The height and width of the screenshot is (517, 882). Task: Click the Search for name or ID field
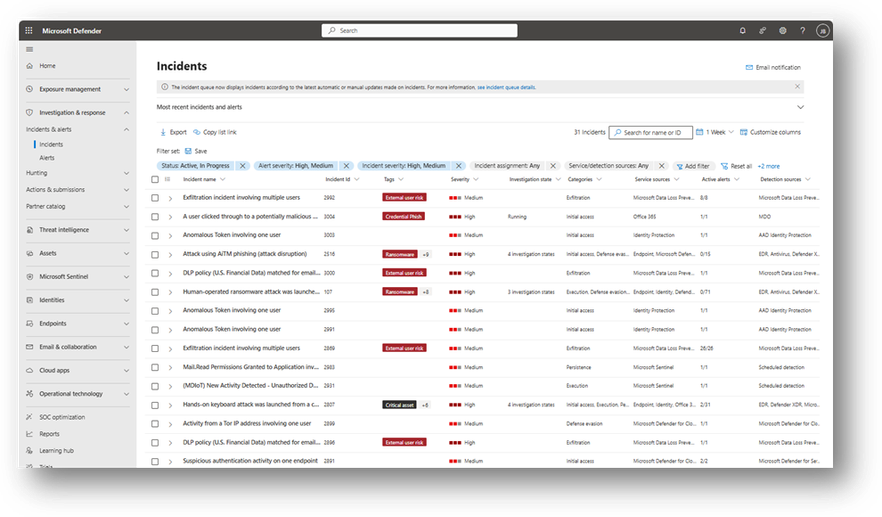tap(650, 132)
